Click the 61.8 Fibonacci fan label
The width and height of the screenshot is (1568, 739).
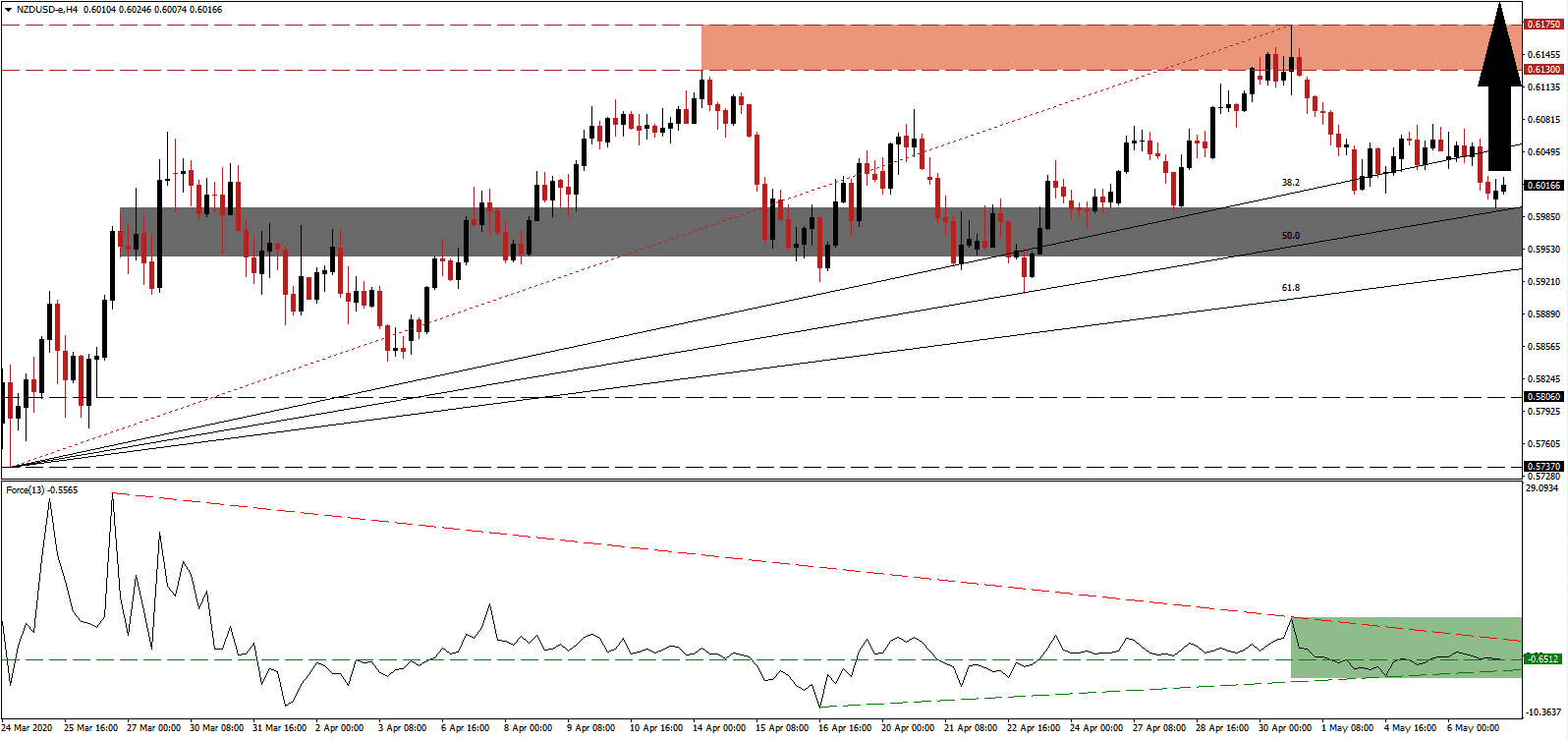point(1290,288)
